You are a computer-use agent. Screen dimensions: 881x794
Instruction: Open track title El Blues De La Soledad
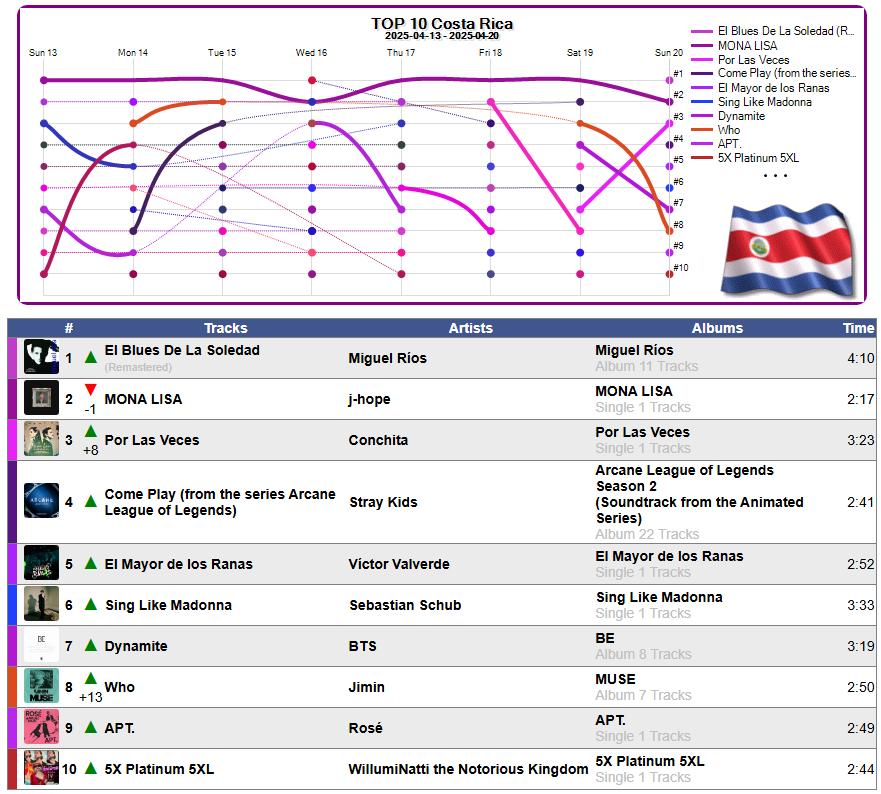tap(182, 350)
